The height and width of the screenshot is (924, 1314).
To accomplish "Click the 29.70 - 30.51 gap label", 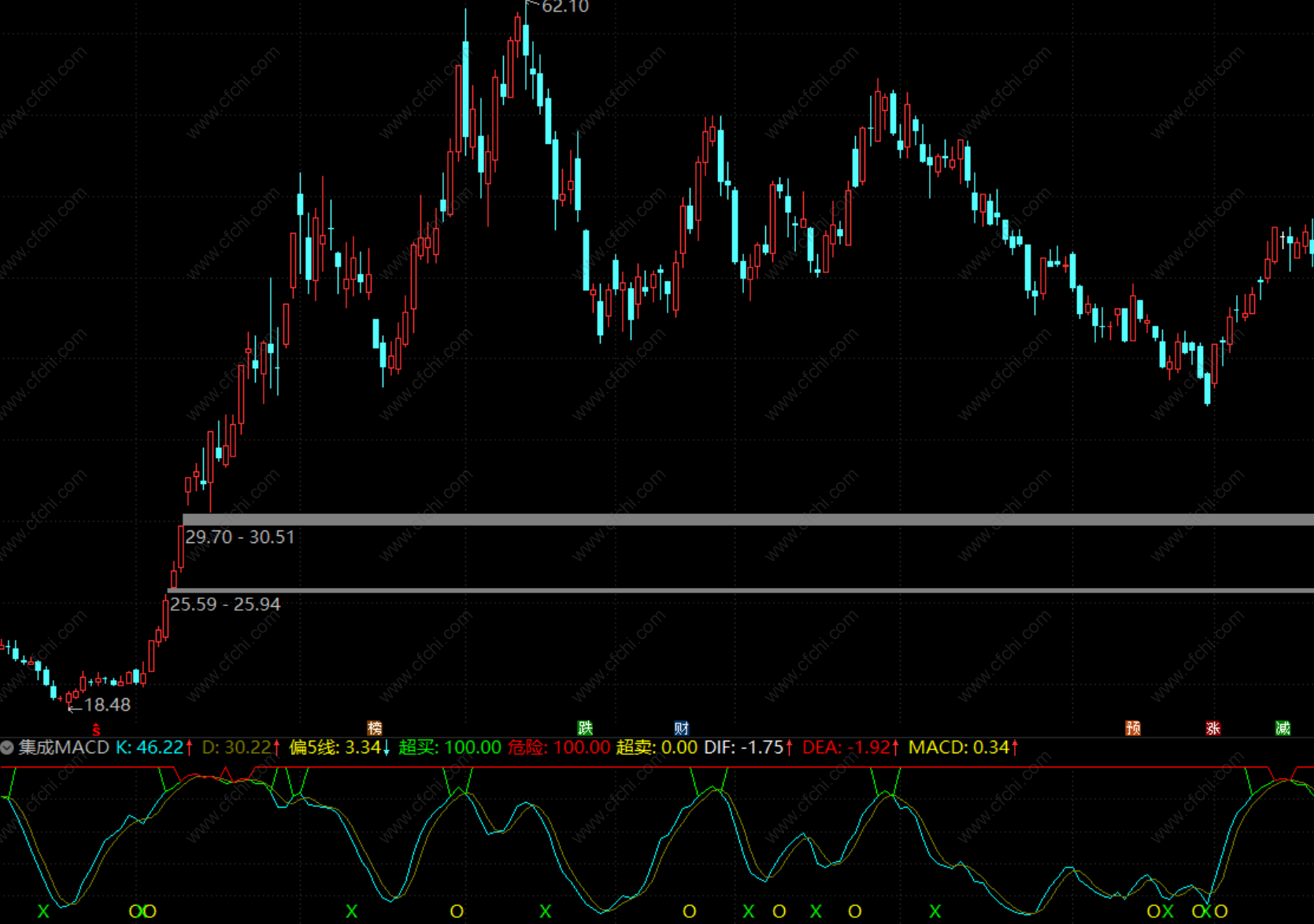I will (x=240, y=537).
